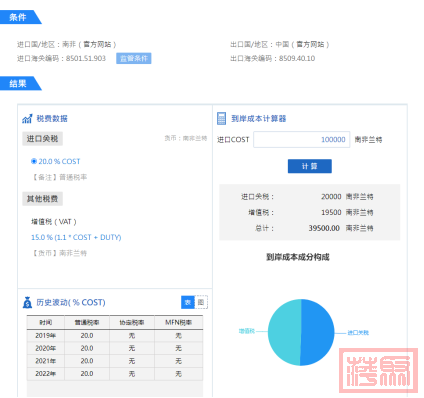This screenshot has height=398, width=424.
Task: Click the 总计 value 39500.00
Action: coord(324,228)
